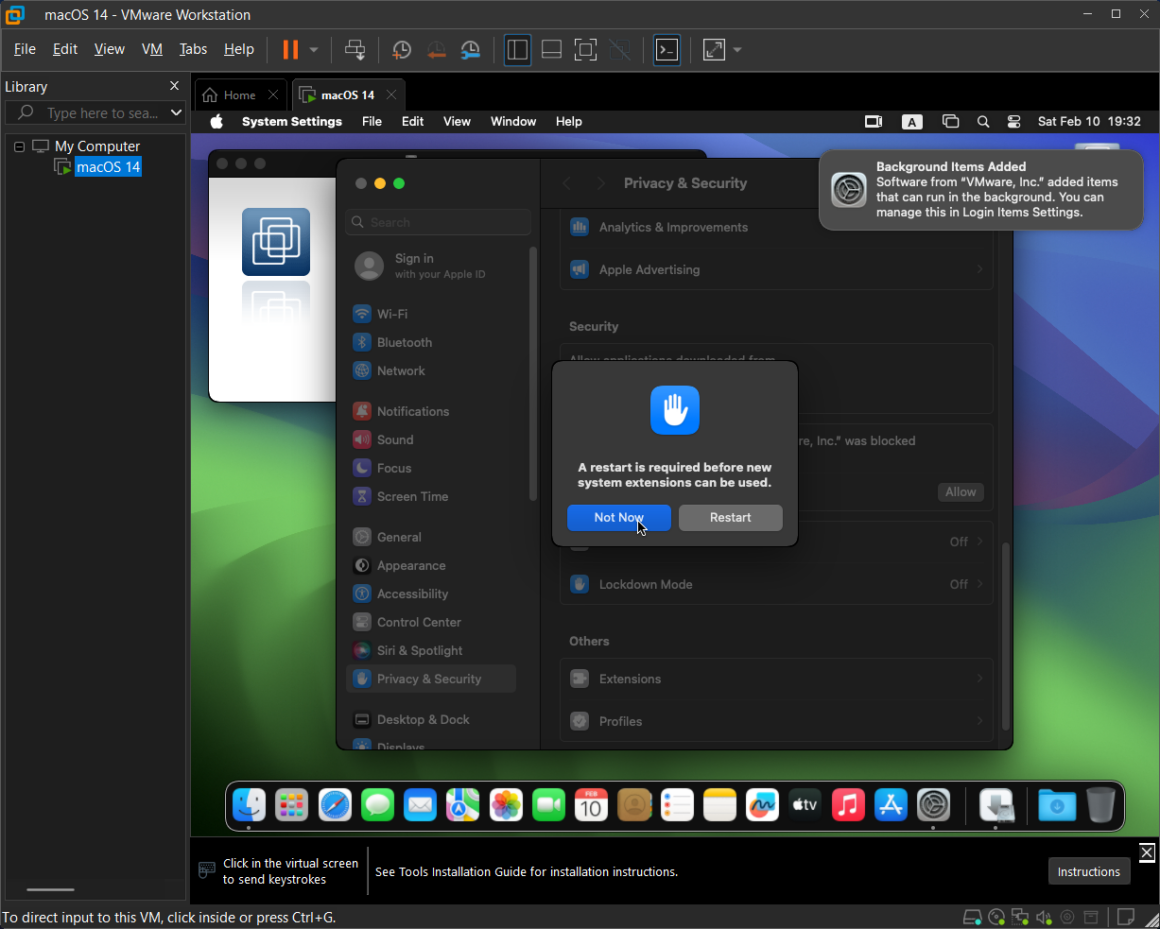Open Notifications in the settings sidebar
Viewport: 1160px width, 929px height.
point(431,411)
